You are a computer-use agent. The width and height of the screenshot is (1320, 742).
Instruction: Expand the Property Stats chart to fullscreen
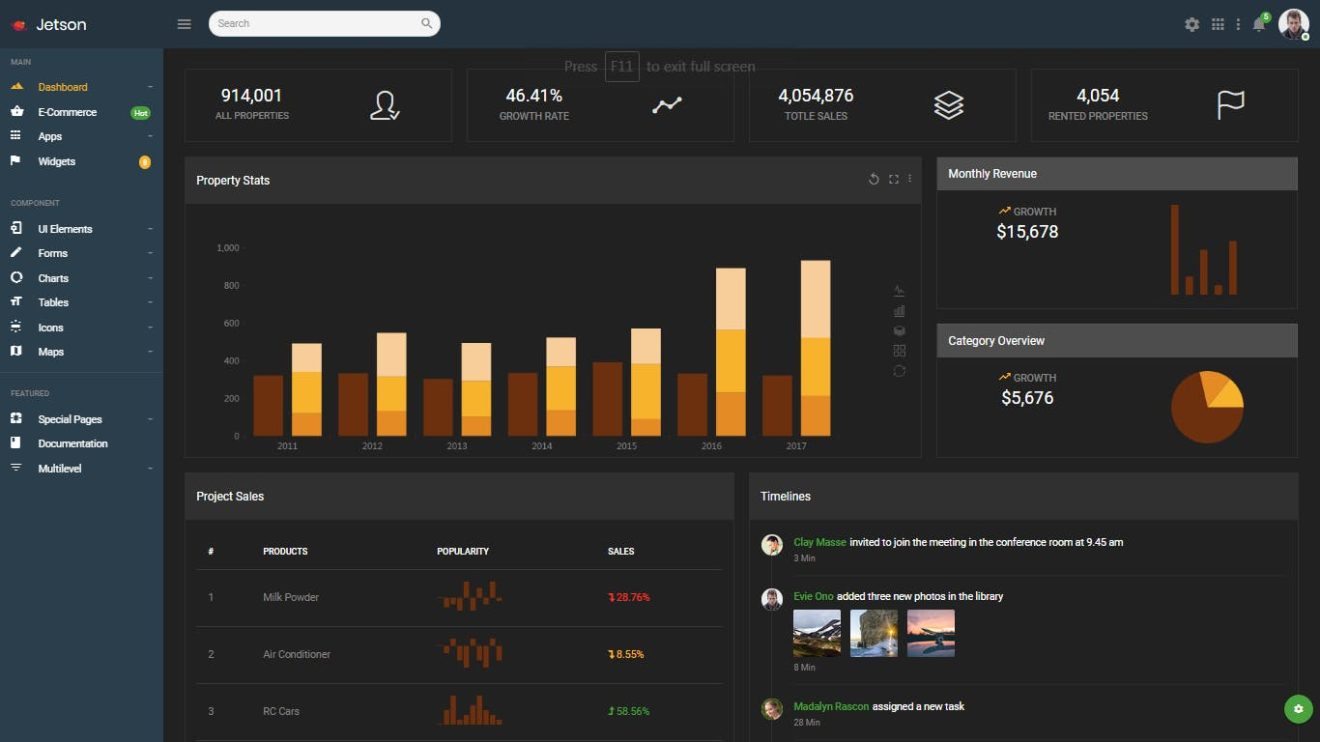pos(893,179)
